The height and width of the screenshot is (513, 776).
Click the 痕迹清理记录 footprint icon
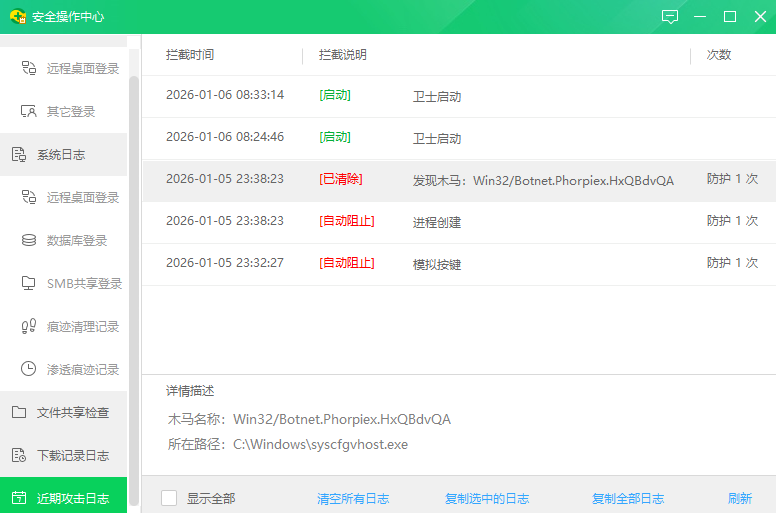pyautogui.click(x=28, y=326)
